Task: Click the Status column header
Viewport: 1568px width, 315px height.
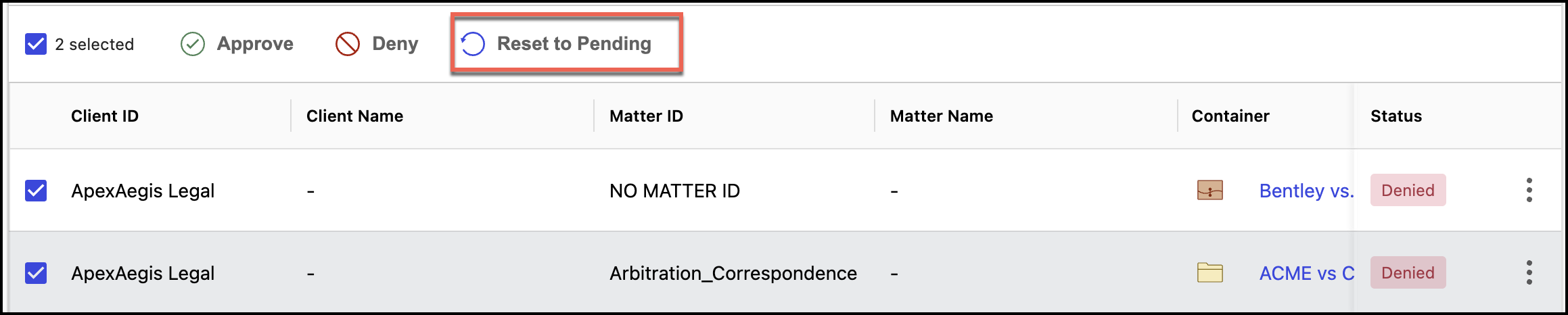Action: pos(1396,116)
